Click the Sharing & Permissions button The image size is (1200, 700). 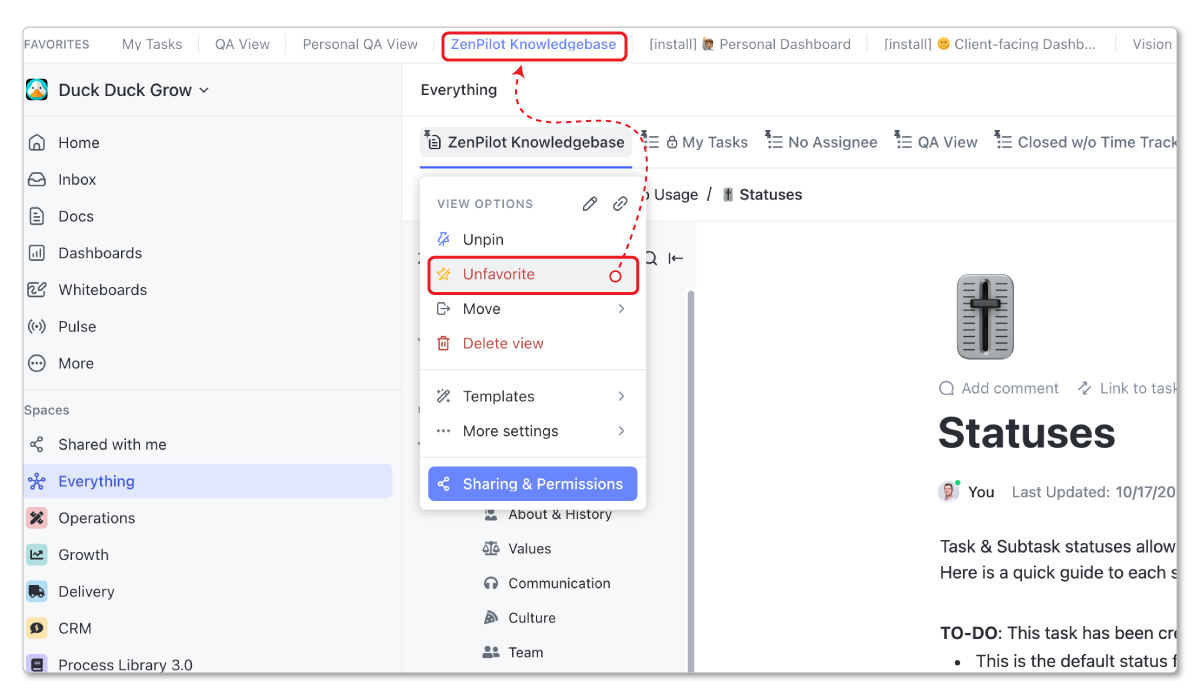[532, 483]
